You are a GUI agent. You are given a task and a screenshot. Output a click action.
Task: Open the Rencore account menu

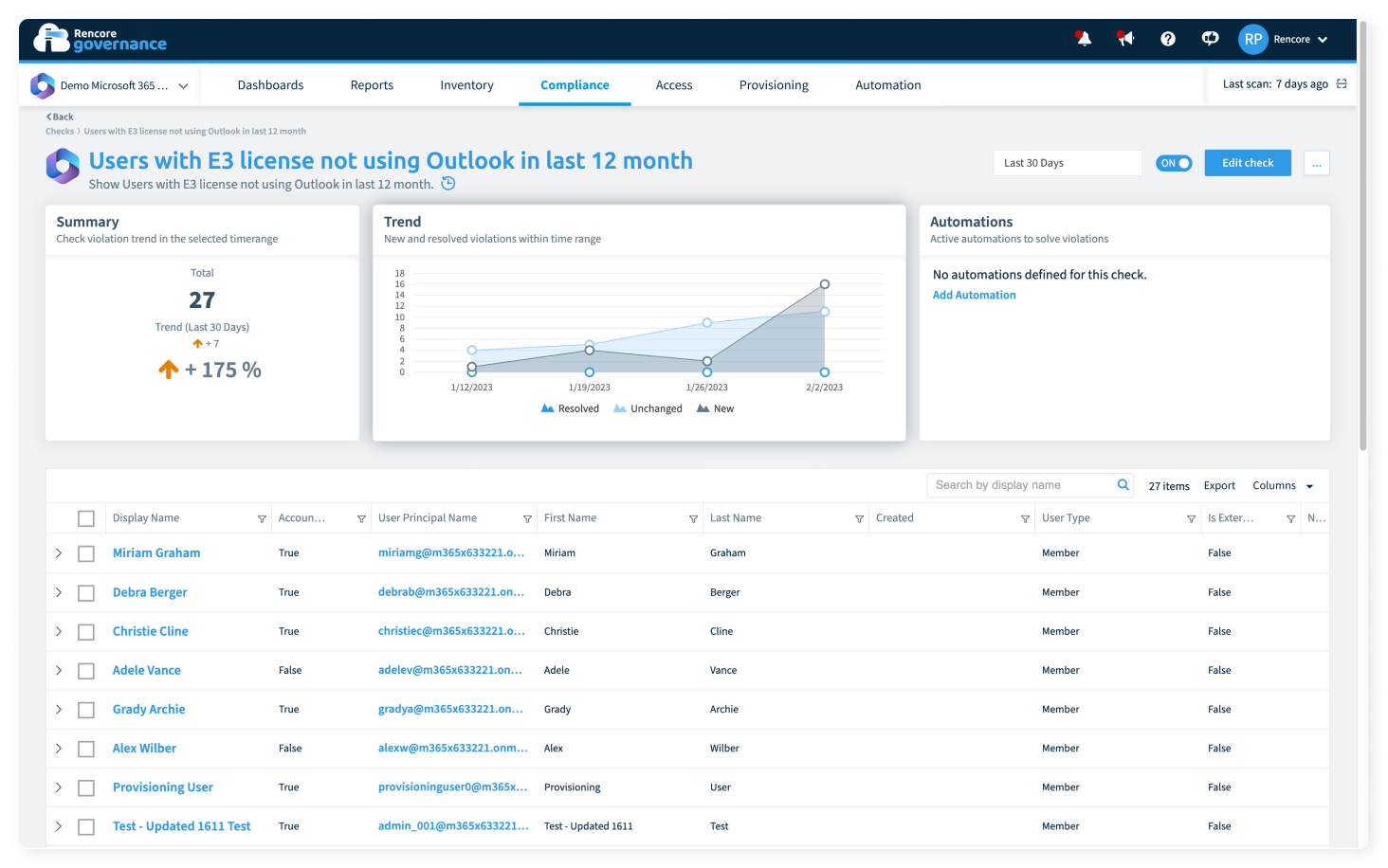(x=1301, y=39)
